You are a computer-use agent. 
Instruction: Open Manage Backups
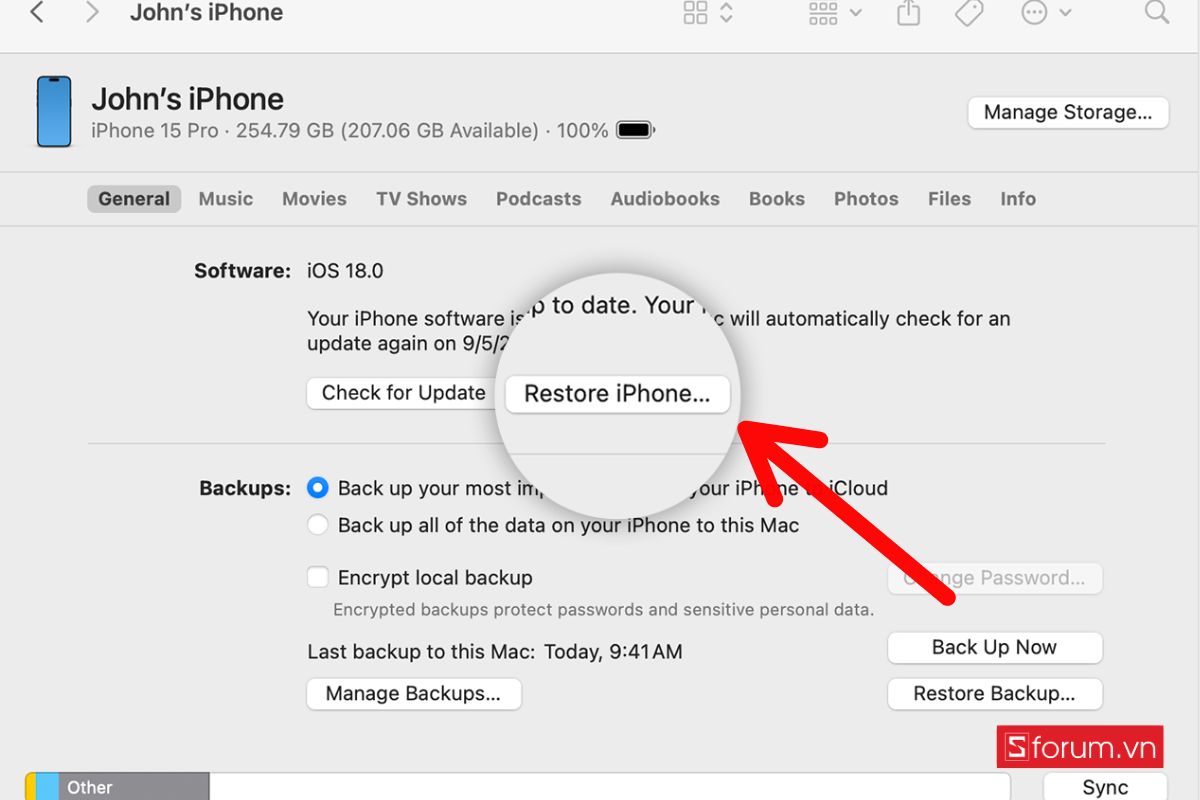click(x=414, y=694)
